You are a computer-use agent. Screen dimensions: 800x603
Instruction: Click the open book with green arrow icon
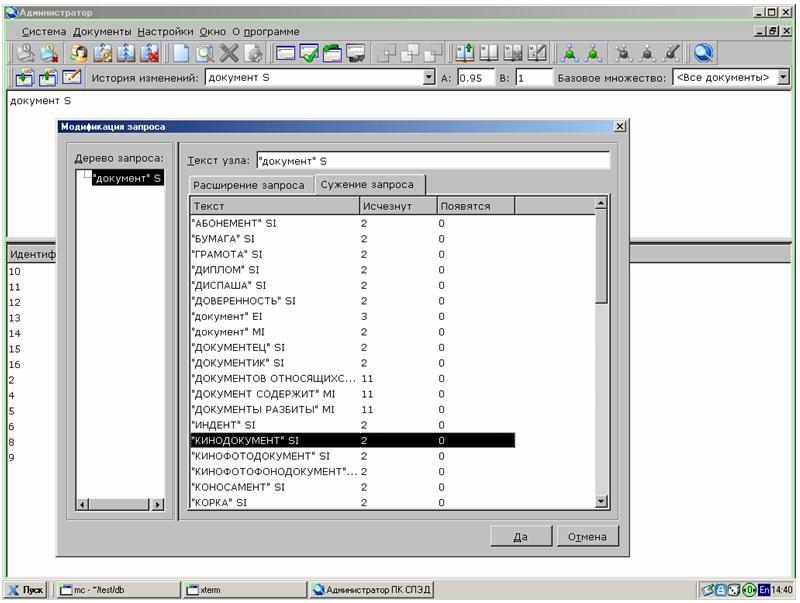464,54
